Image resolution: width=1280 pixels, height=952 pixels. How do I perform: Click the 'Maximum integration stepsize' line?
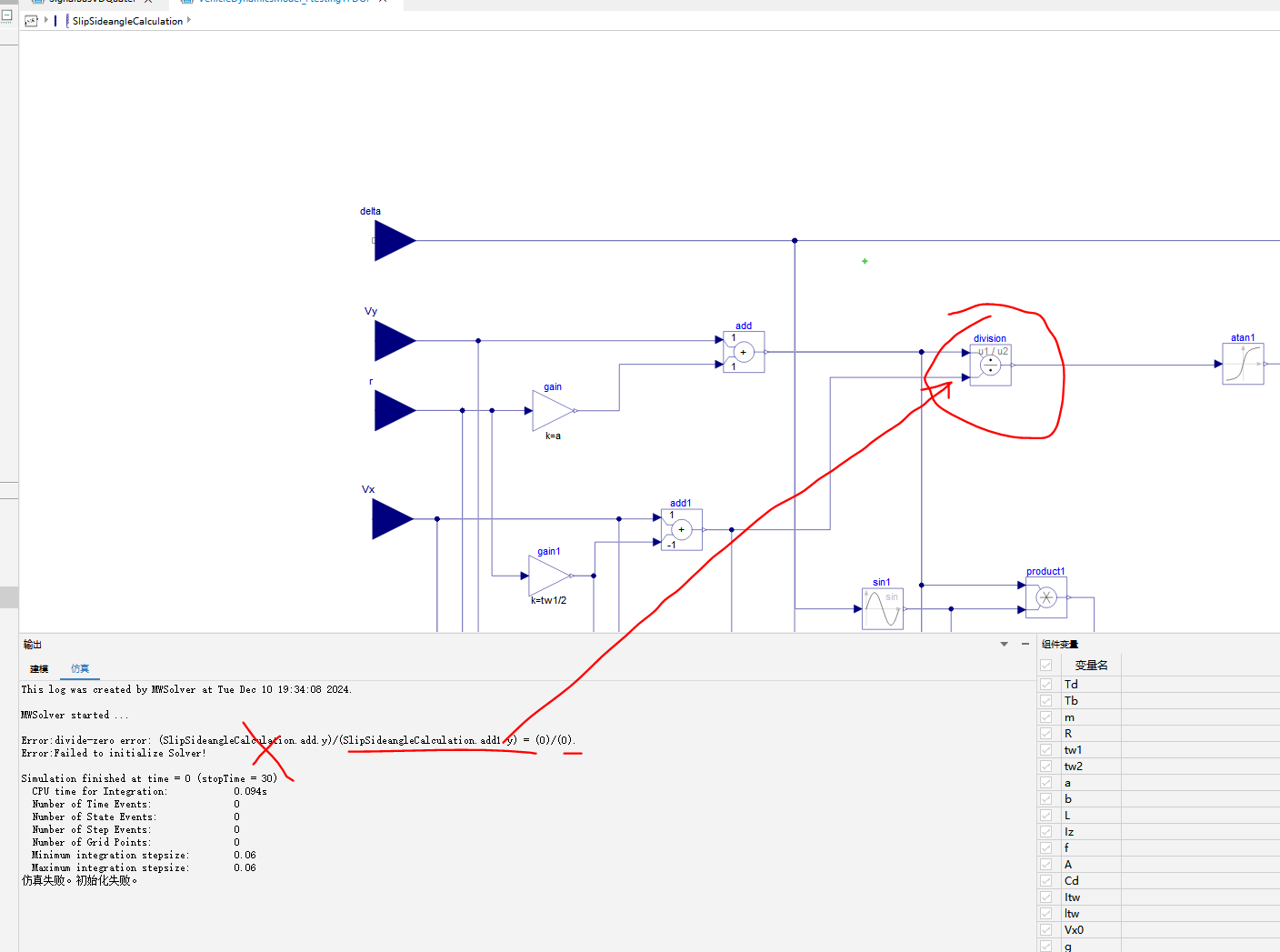(x=144, y=868)
